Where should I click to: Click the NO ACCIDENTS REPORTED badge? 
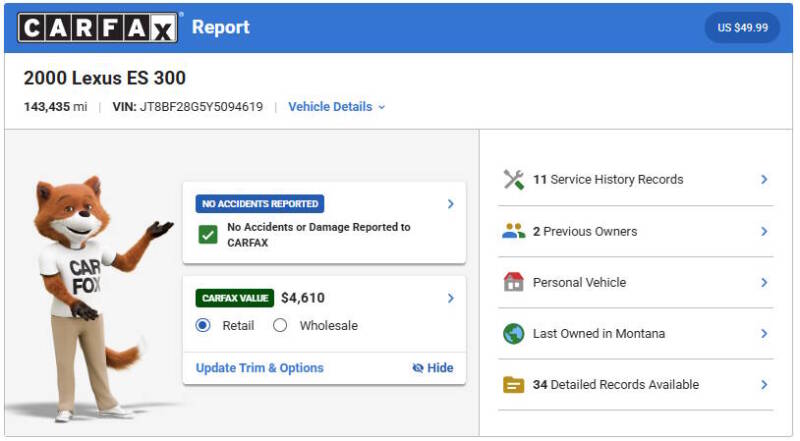tap(260, 204)
